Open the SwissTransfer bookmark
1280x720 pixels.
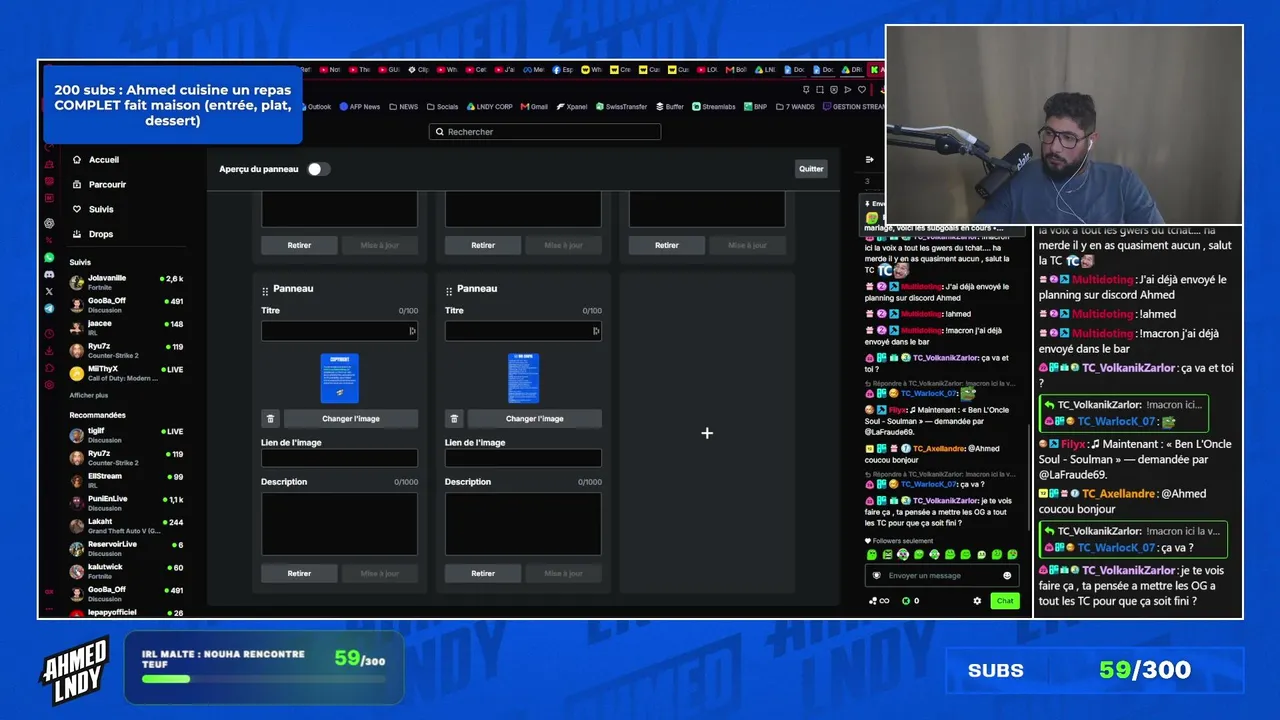coord(621,107)
